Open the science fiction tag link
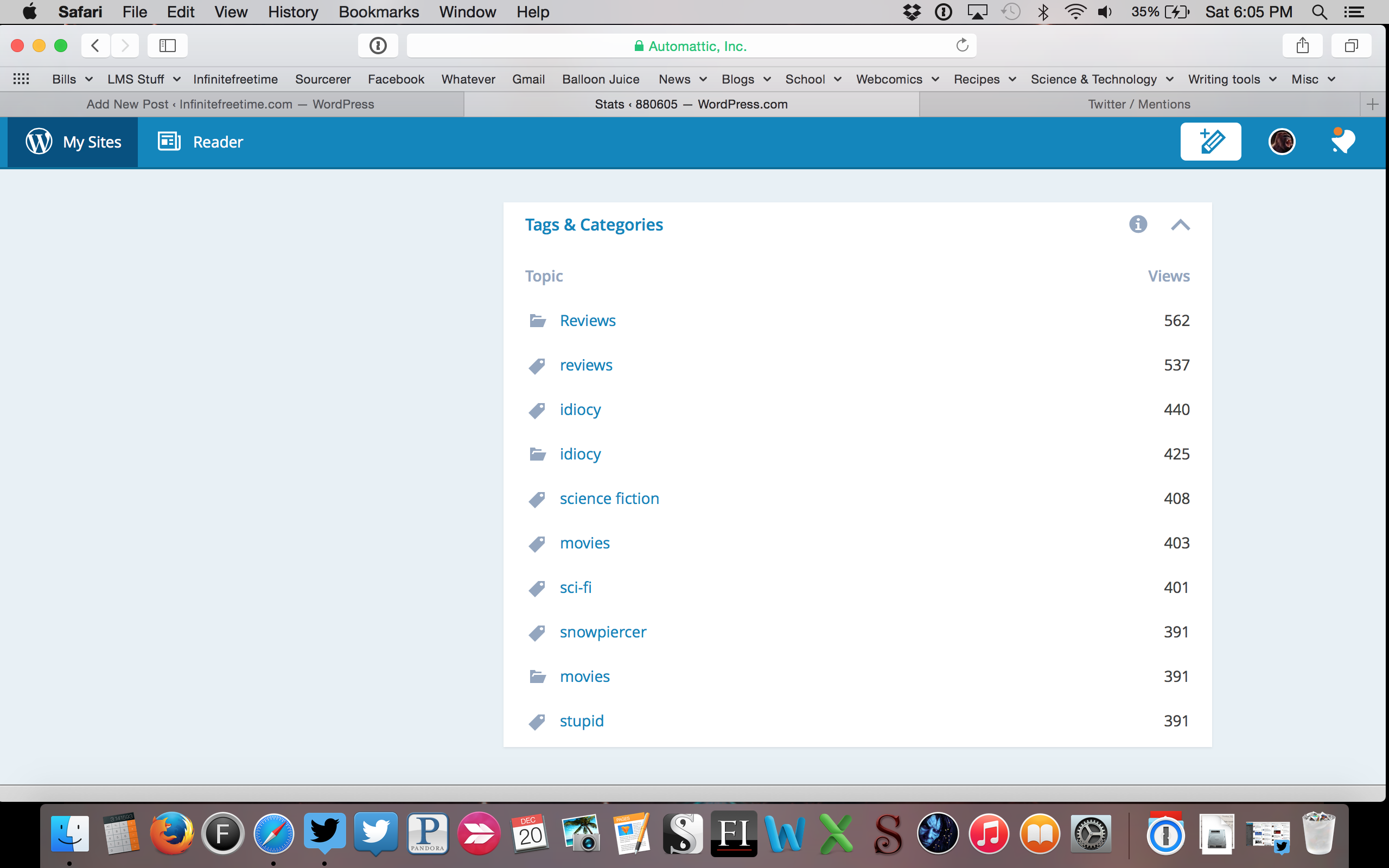The width and height of the screenshot is (1389, 868). point(609,499)
